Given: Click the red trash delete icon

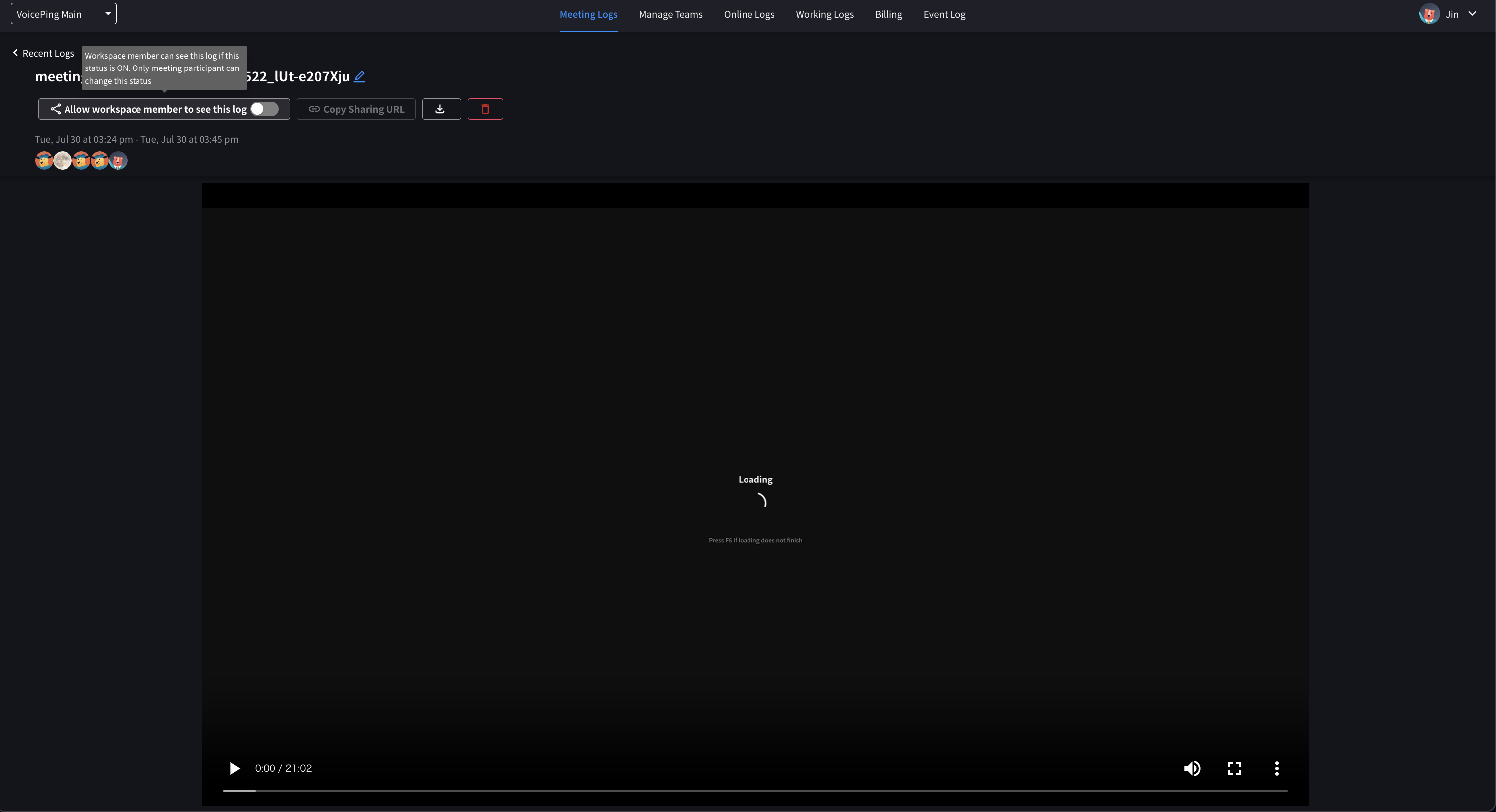Looking at the screenshot, I should [485, 109].
